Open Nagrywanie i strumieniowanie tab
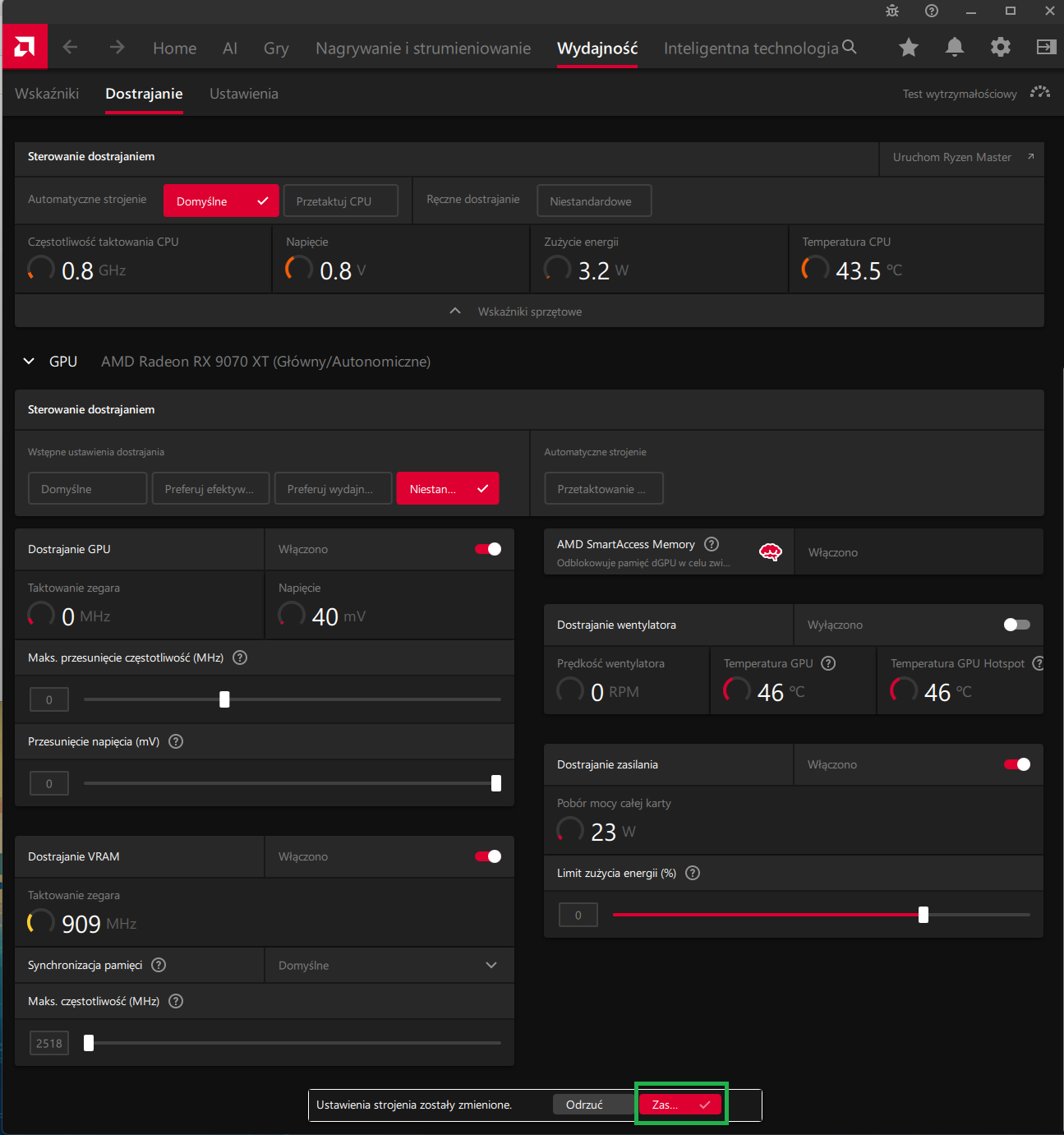Image resolution: width=1064 pixels, height=1135 pixels. coord(423,48)
